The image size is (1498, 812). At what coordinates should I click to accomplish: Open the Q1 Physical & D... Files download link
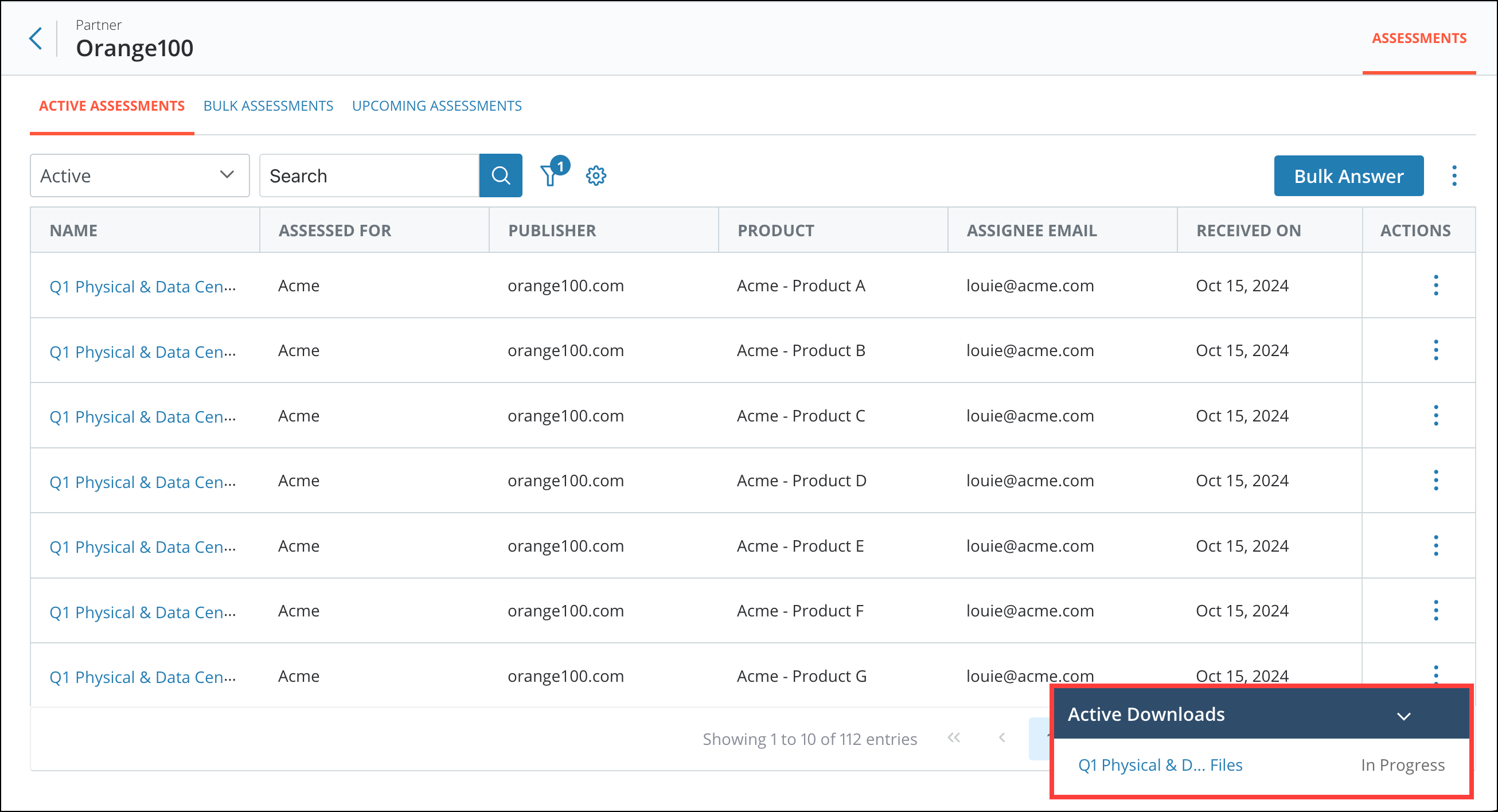point(1160,765)
